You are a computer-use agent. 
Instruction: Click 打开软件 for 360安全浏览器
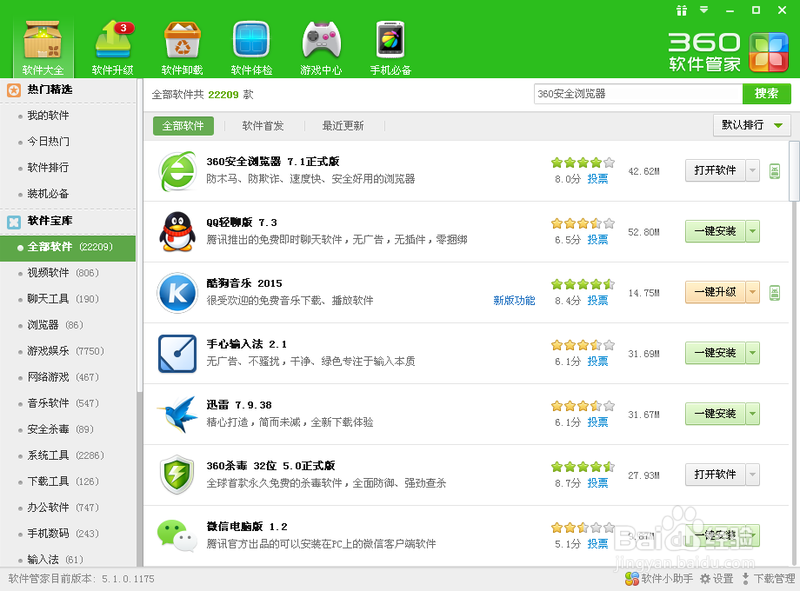[x=715, y=170]
